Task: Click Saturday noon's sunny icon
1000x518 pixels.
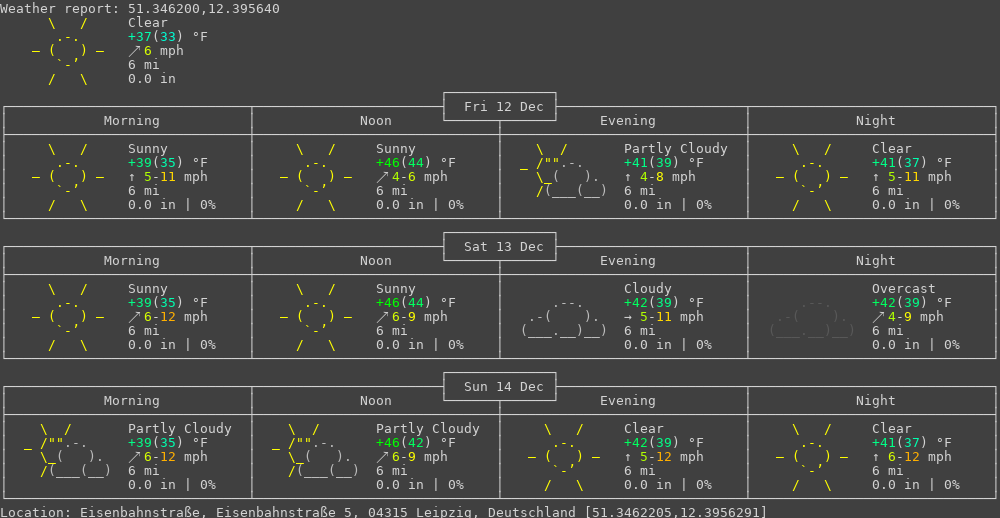Action: click(x=316, y=317)
